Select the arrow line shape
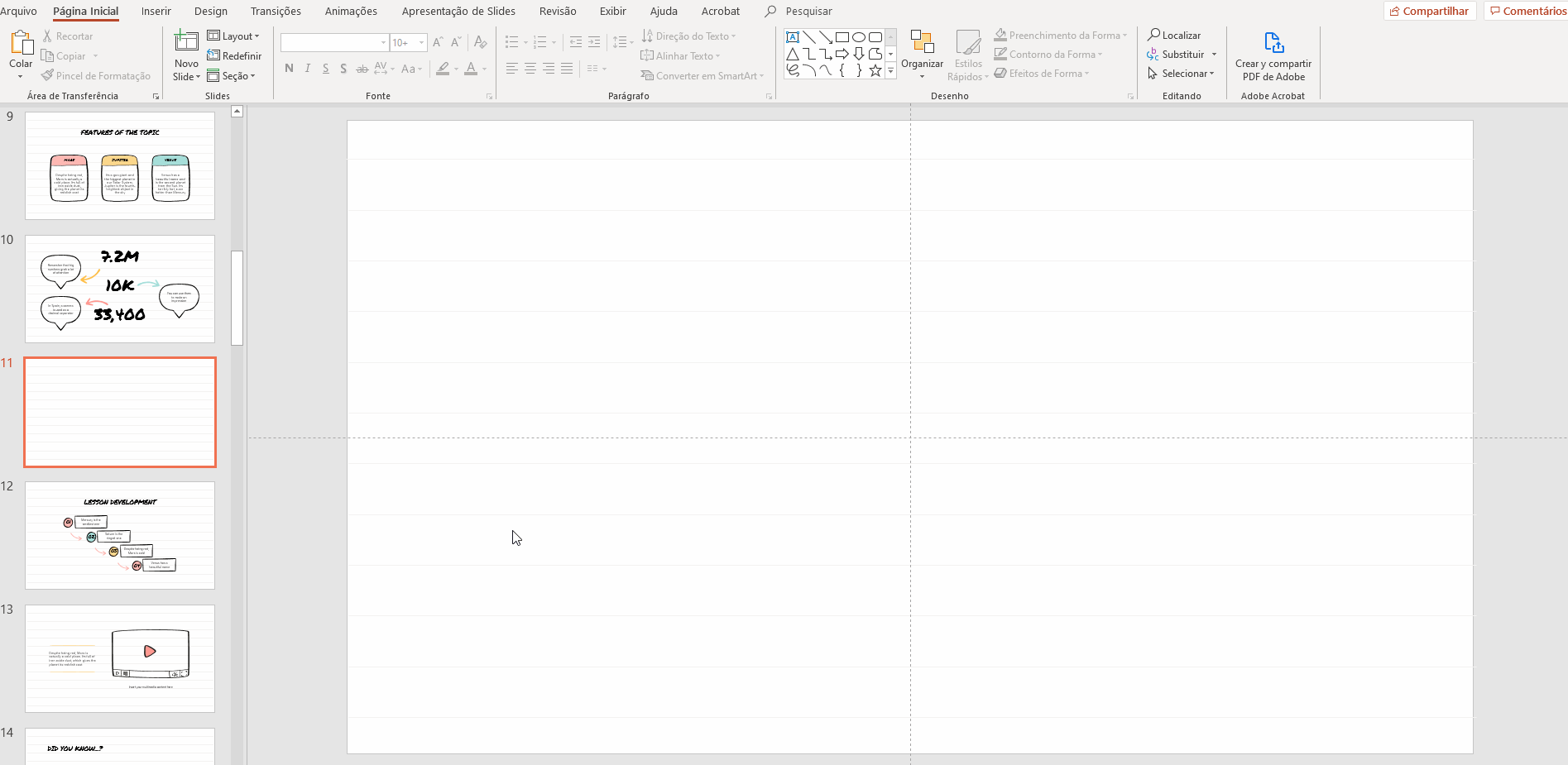The image size is (1568, 765). point(826,37)
